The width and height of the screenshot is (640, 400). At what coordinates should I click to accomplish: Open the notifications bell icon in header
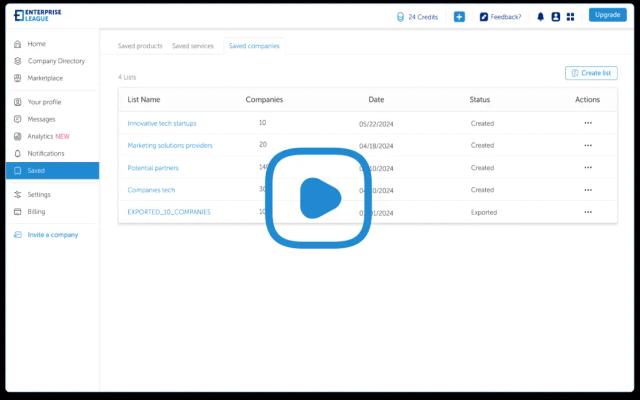541,17
